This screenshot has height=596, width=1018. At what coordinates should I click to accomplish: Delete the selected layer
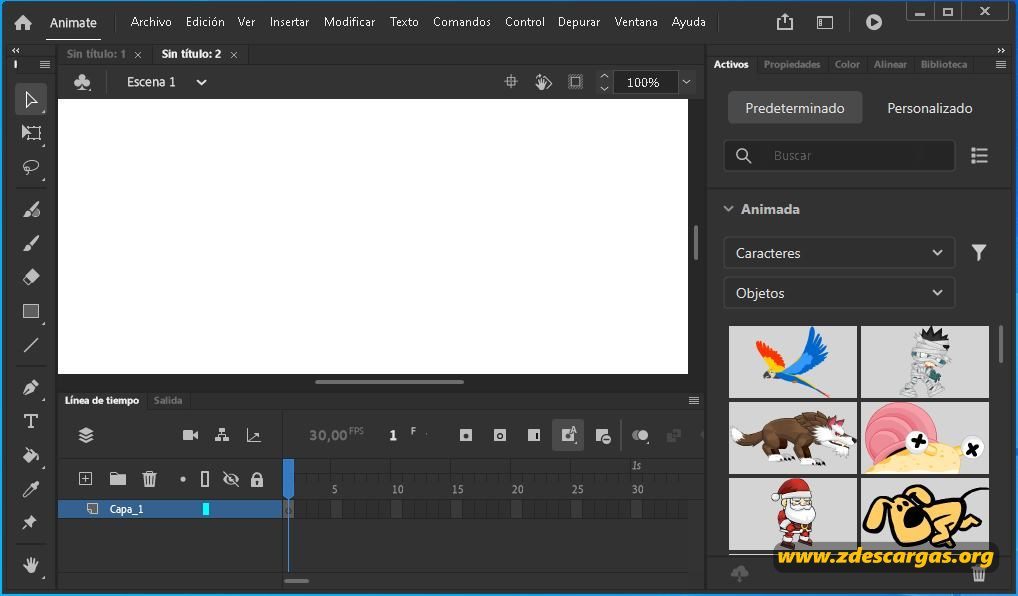click(149, 479)
